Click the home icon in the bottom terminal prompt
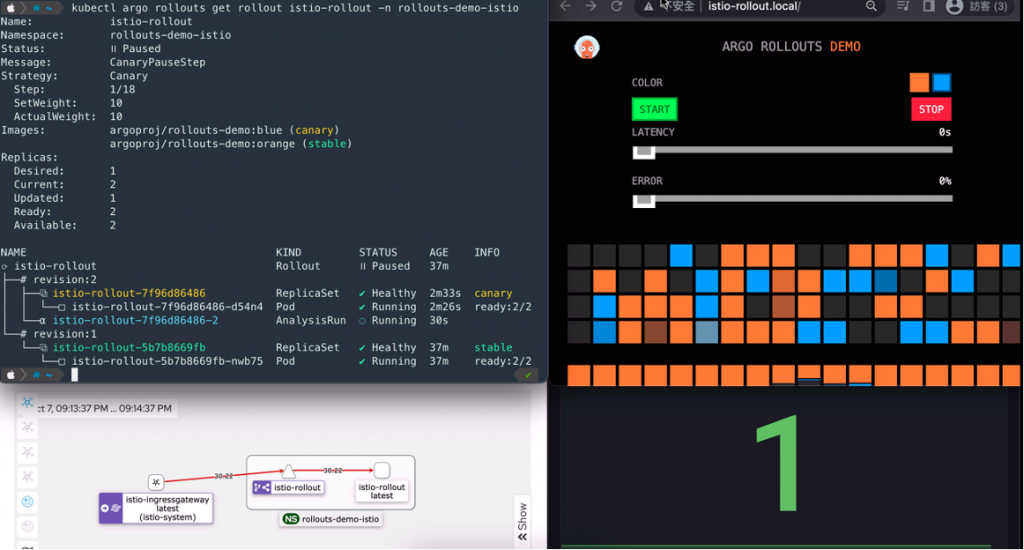The width and height of the screenshot is (1024, 550). coord(36,375)
